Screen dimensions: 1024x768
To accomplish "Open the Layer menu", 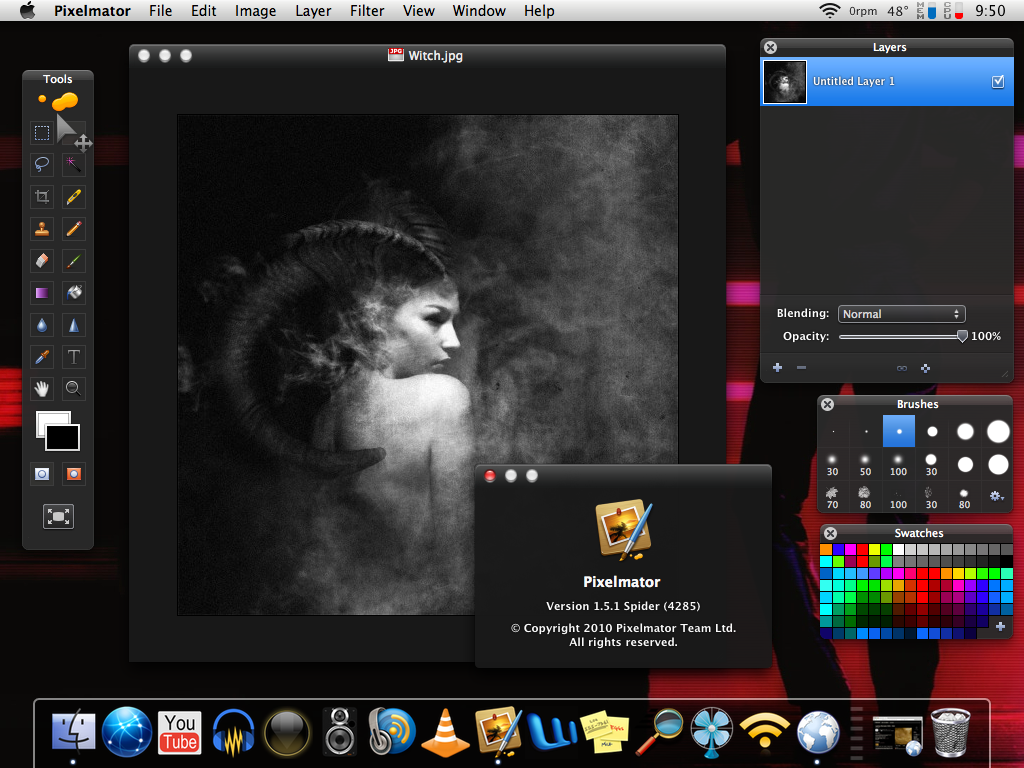I will pos(313,11).
